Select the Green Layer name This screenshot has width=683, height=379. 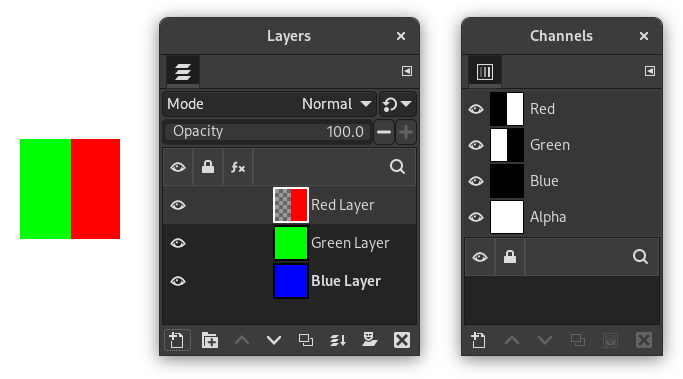350,243
